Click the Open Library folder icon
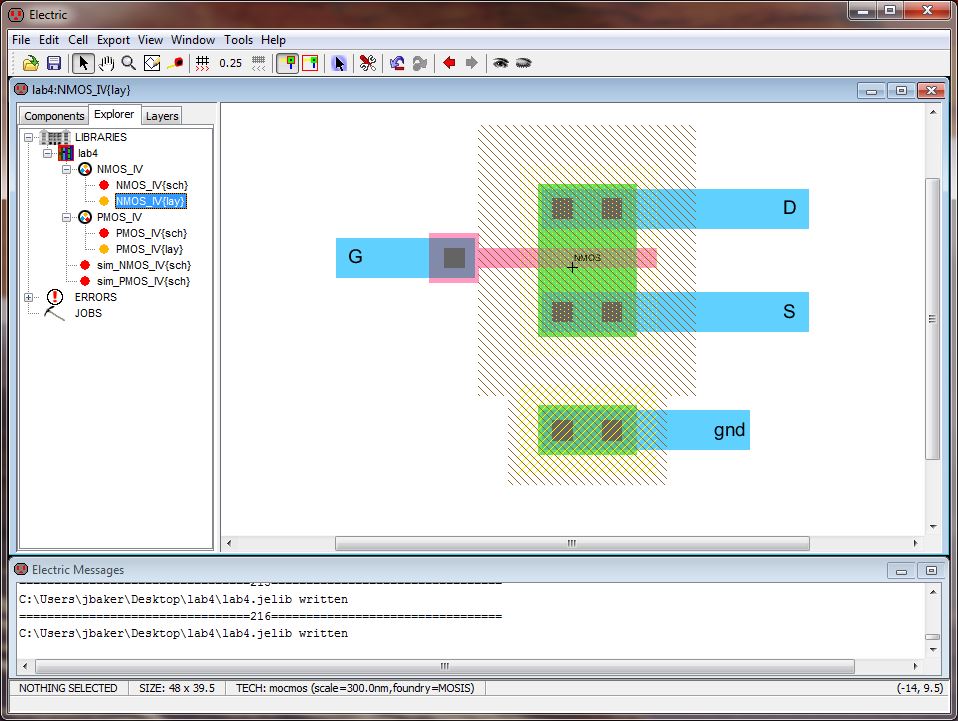This screenshot has height=721, width=958. [x=31, y=63]
